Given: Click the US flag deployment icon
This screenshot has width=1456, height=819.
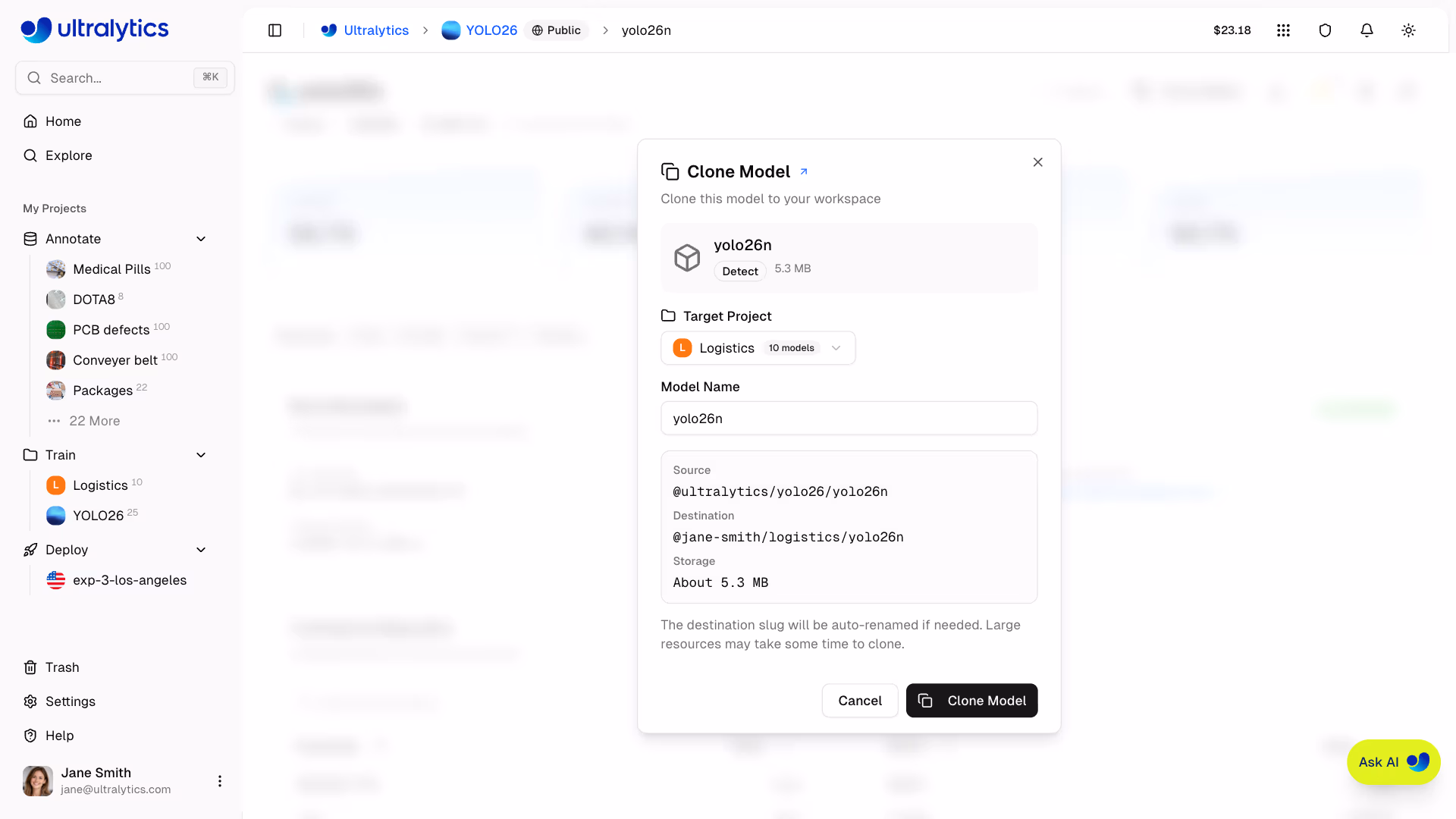Looking at the screenshot, I should click(55, 580).
